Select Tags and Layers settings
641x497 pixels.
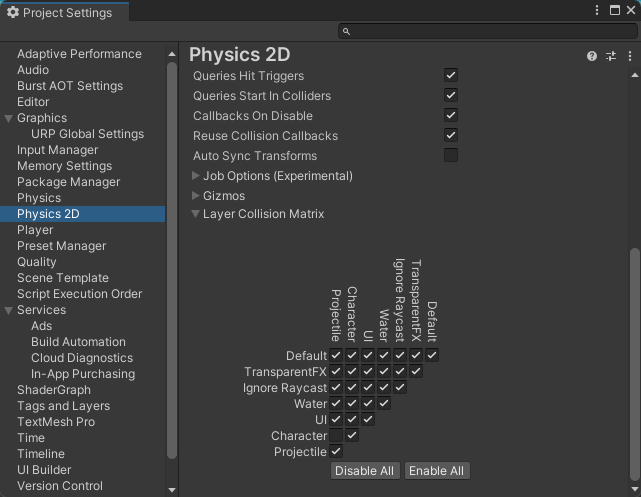63,406
